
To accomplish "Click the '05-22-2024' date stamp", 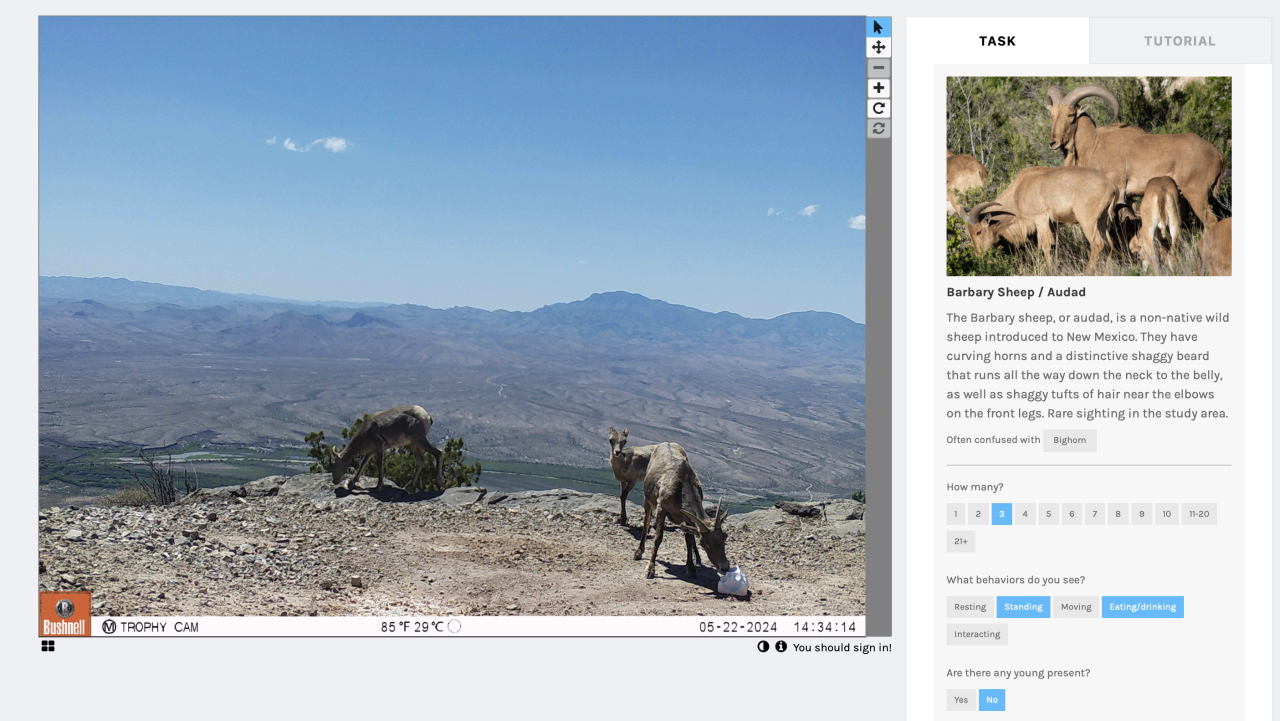I will coord(738,627).
